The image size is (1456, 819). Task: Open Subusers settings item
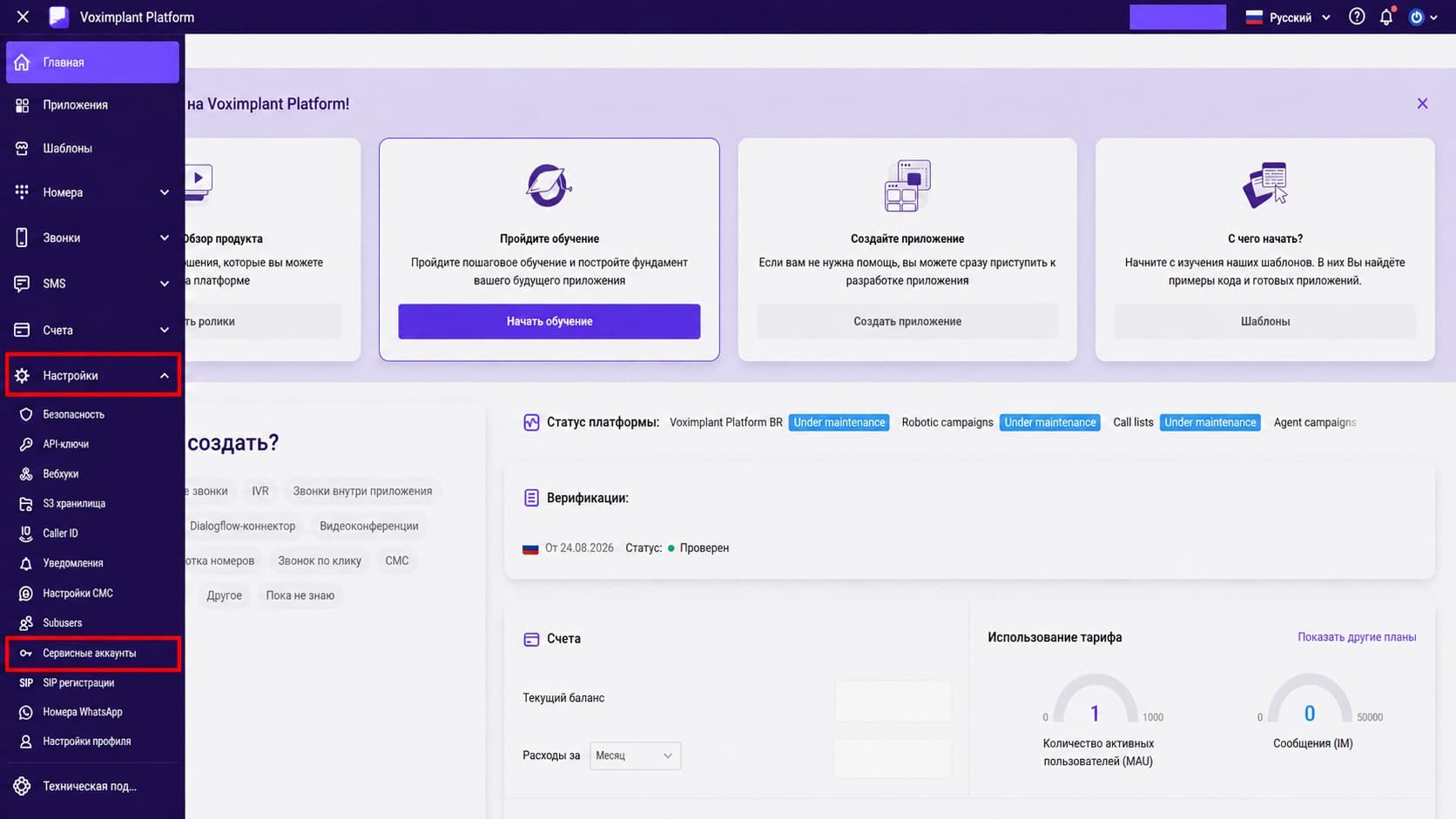coord(92,623)
